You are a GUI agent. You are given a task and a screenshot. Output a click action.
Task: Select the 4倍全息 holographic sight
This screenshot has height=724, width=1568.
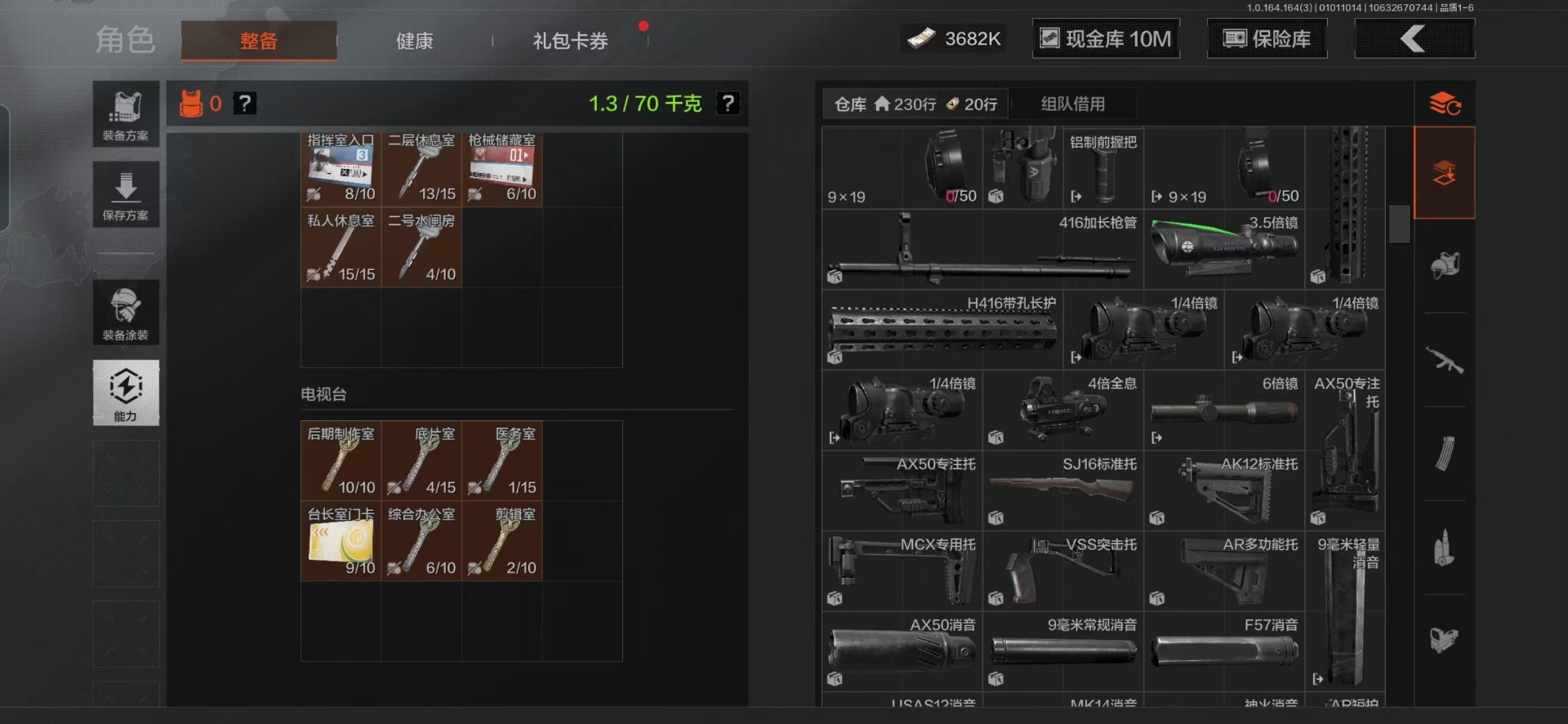1063,410
